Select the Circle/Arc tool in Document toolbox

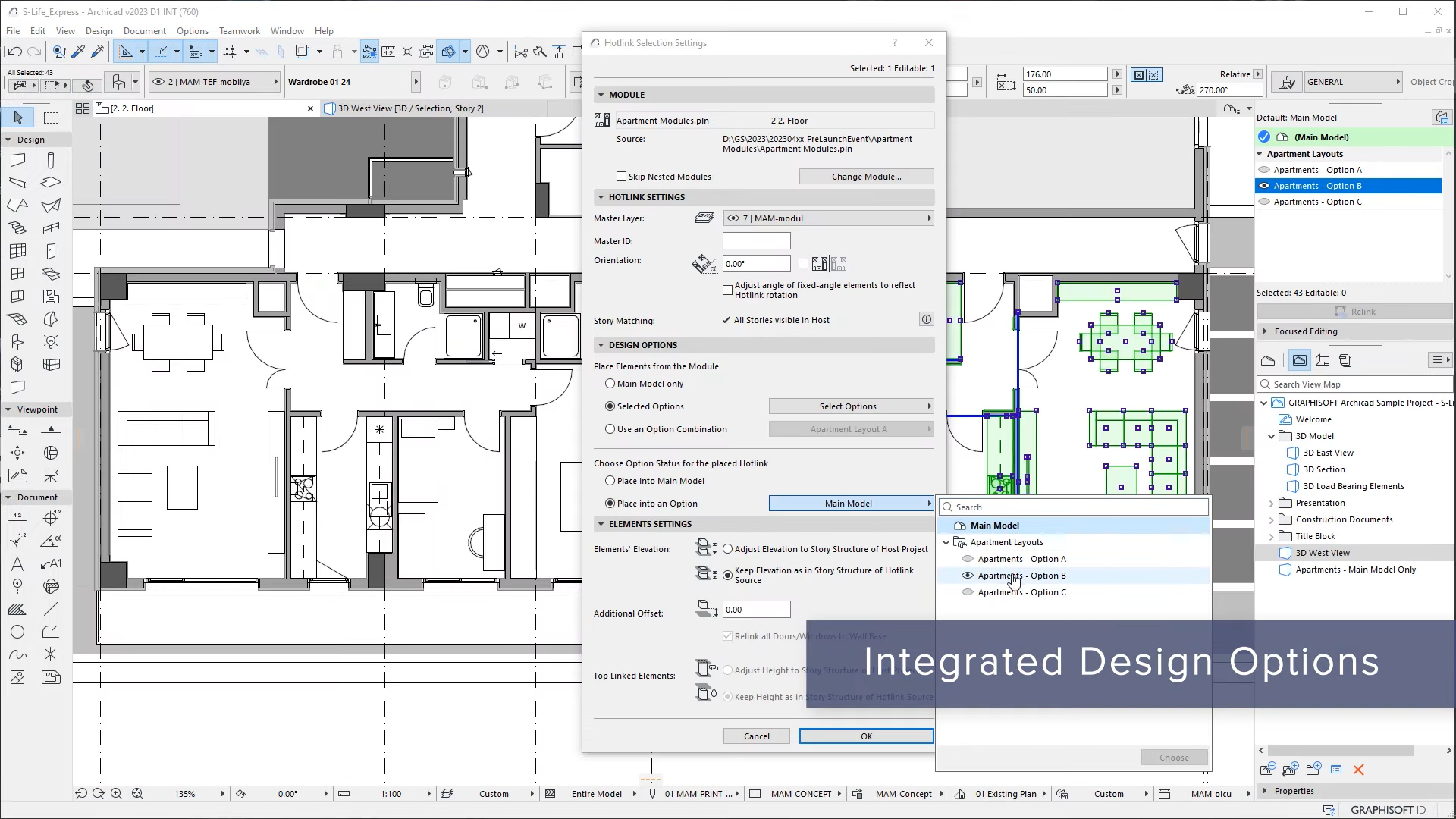pos(17,632)
